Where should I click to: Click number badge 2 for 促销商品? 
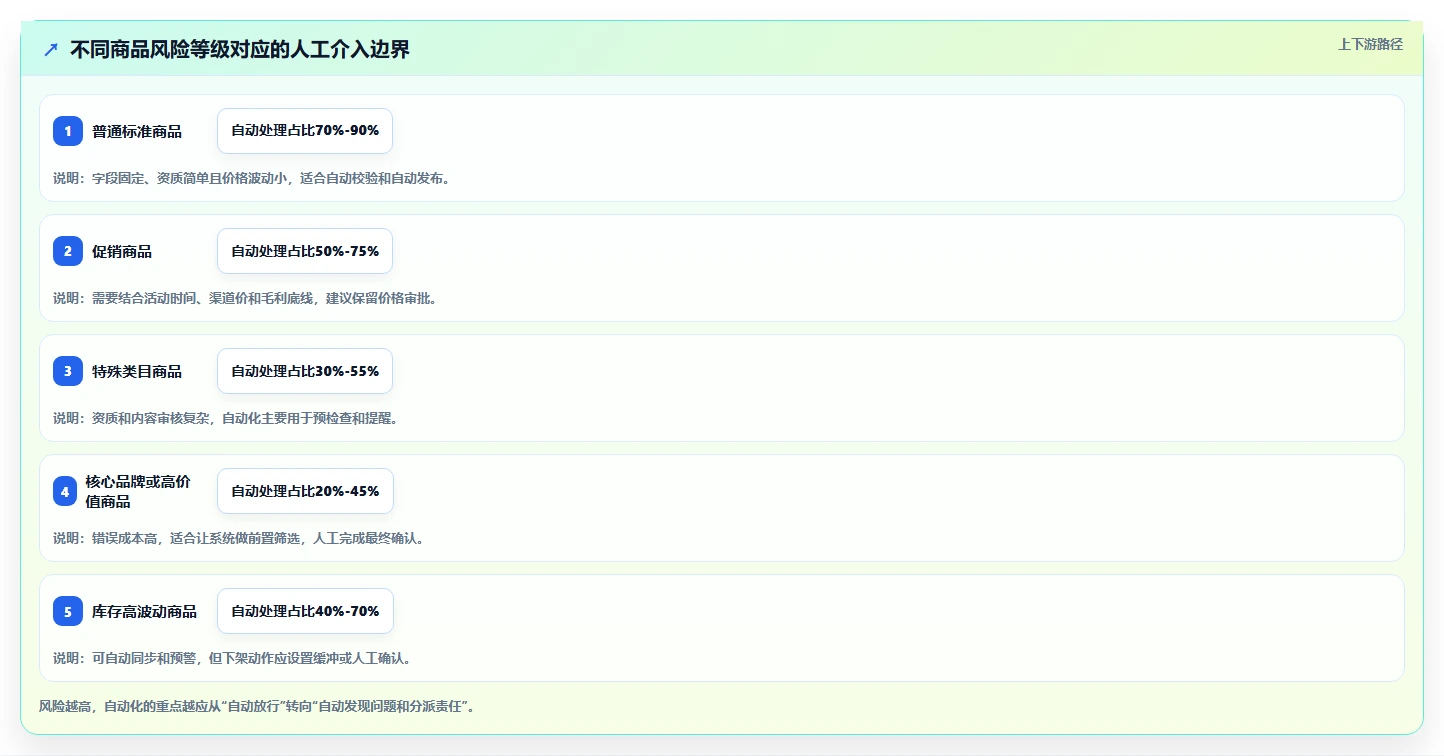pos(68,251)
